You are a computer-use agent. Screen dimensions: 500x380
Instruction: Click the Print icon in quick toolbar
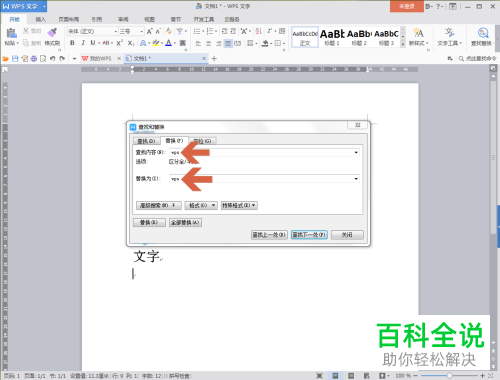[x=34, y=59]
